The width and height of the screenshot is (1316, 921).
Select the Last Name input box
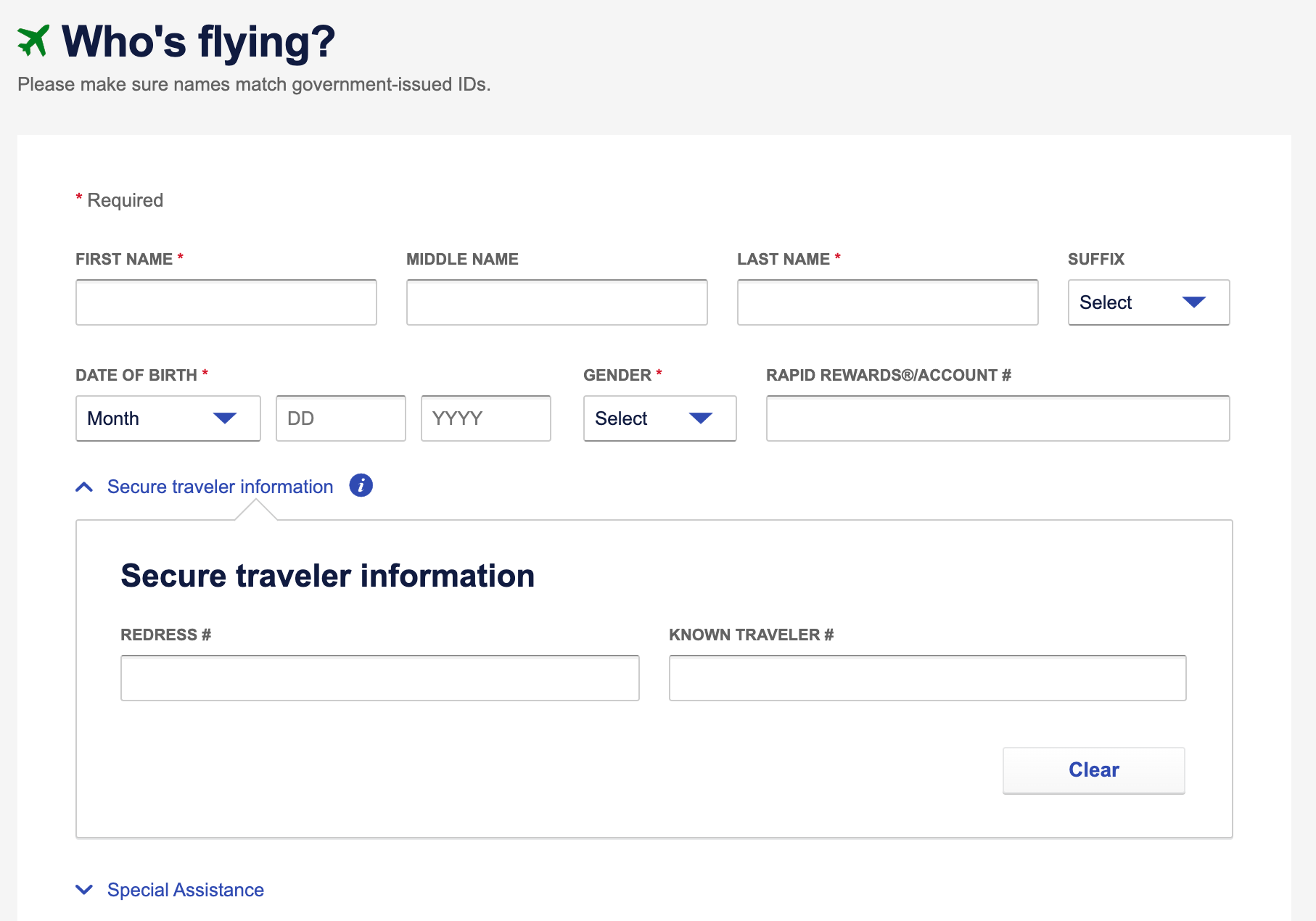(887, 302)
